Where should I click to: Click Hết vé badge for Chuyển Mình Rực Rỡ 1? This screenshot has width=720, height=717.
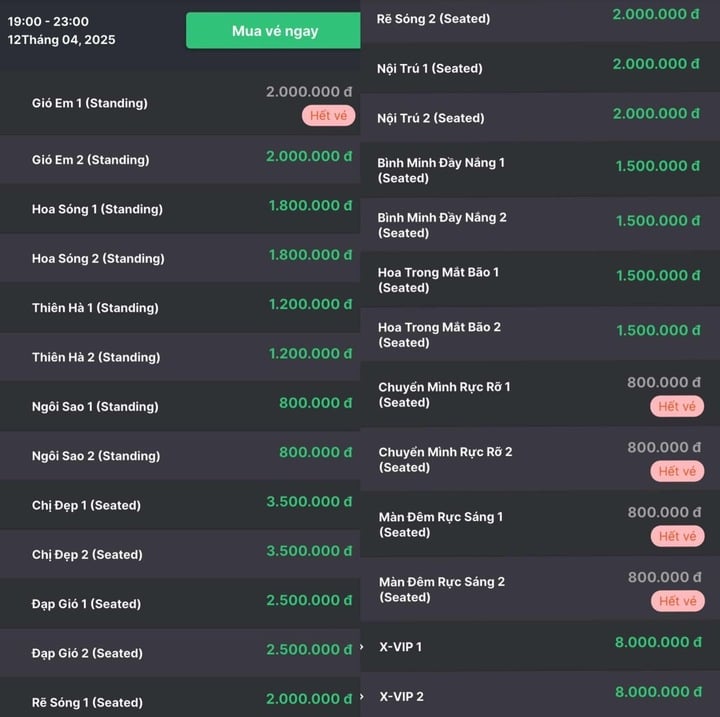pos(677,406)
